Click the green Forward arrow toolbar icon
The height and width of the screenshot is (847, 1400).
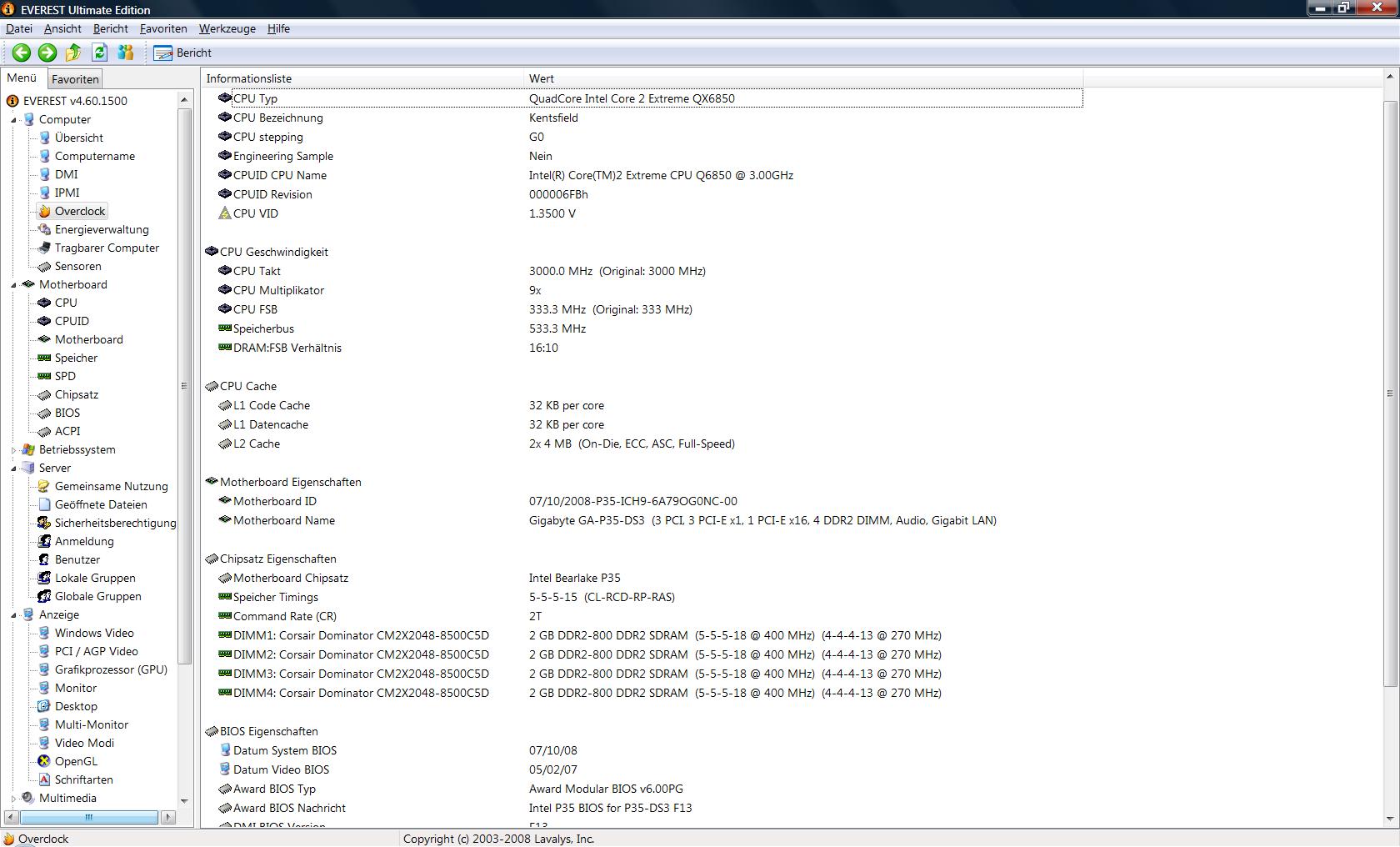tap(47, 53)
